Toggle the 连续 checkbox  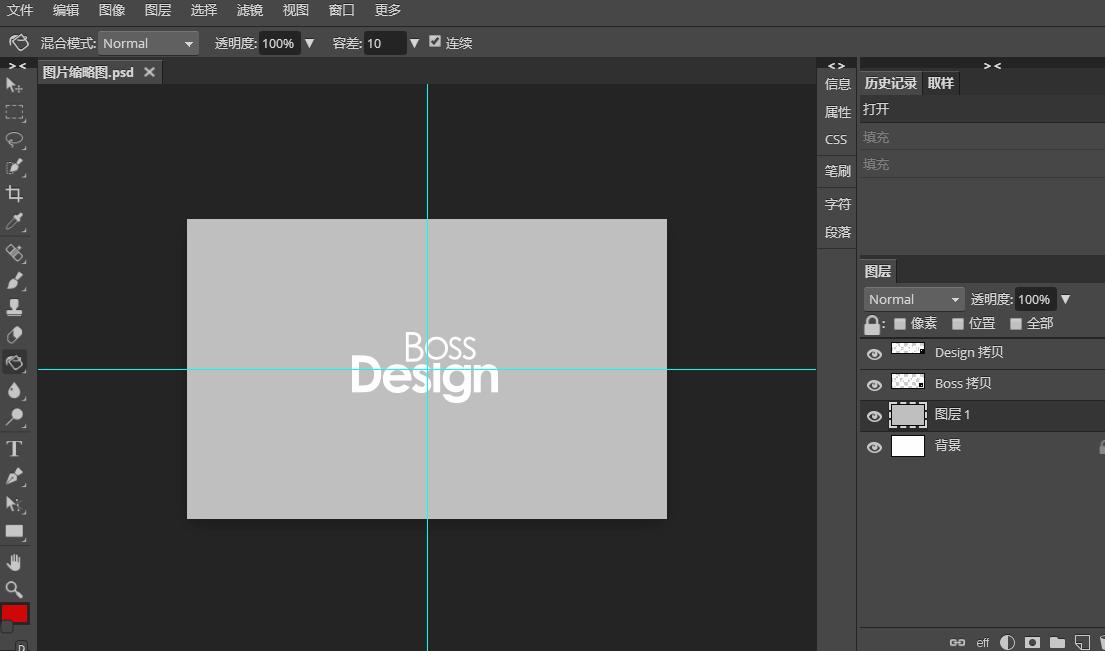(435, 42)
